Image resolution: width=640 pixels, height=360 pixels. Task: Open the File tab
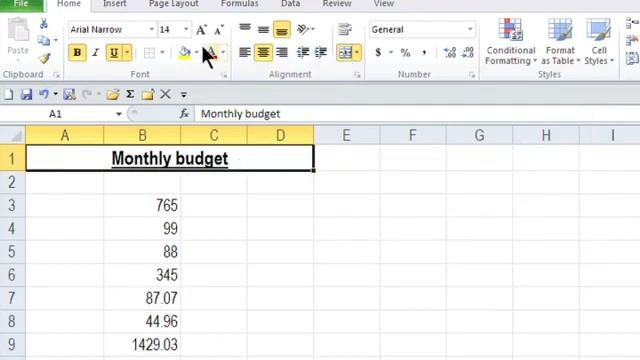click(21, 4)
